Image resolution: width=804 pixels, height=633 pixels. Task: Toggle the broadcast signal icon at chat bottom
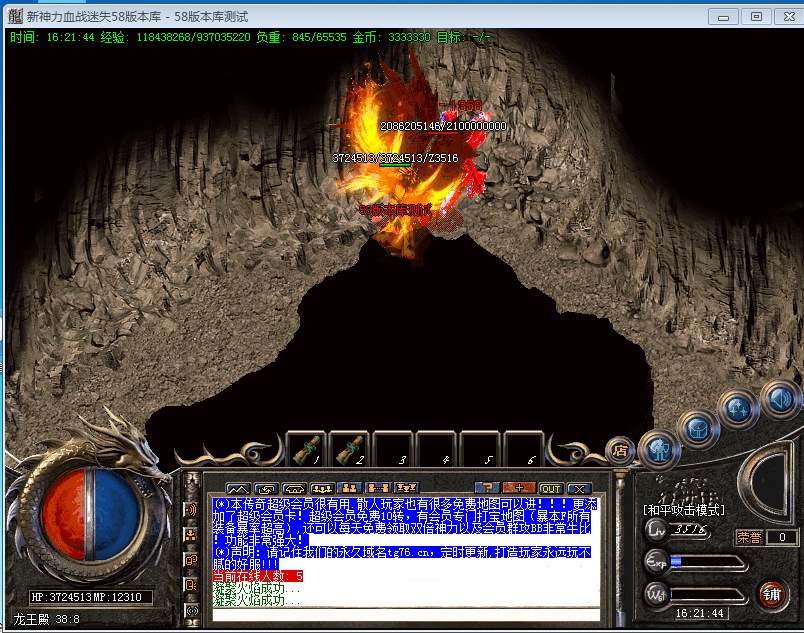point(191,611)
